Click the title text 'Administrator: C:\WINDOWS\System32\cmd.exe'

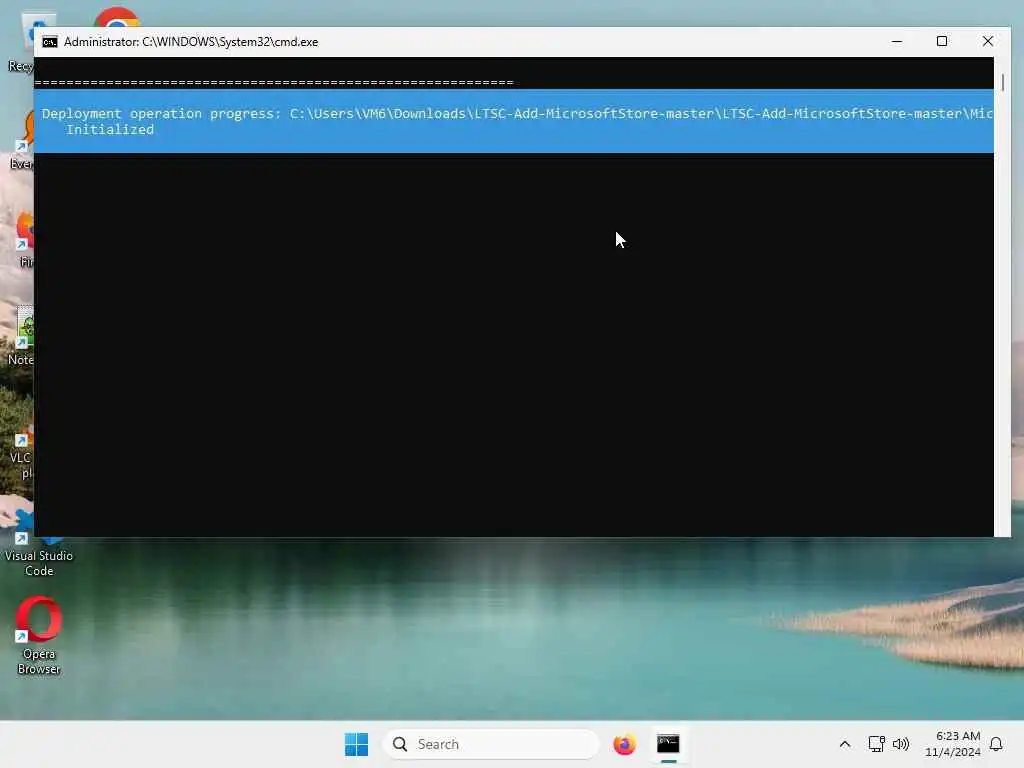coord(191,42)
